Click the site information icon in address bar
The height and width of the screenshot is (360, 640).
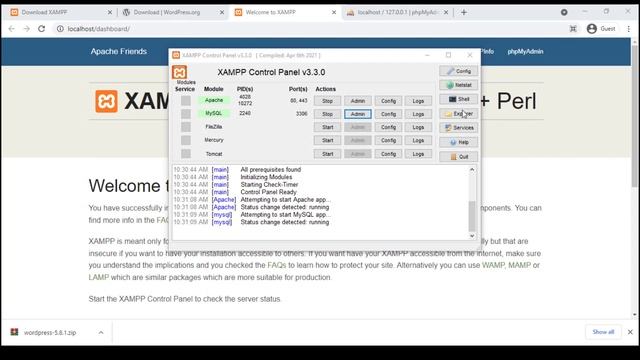(x=60, y=29)
